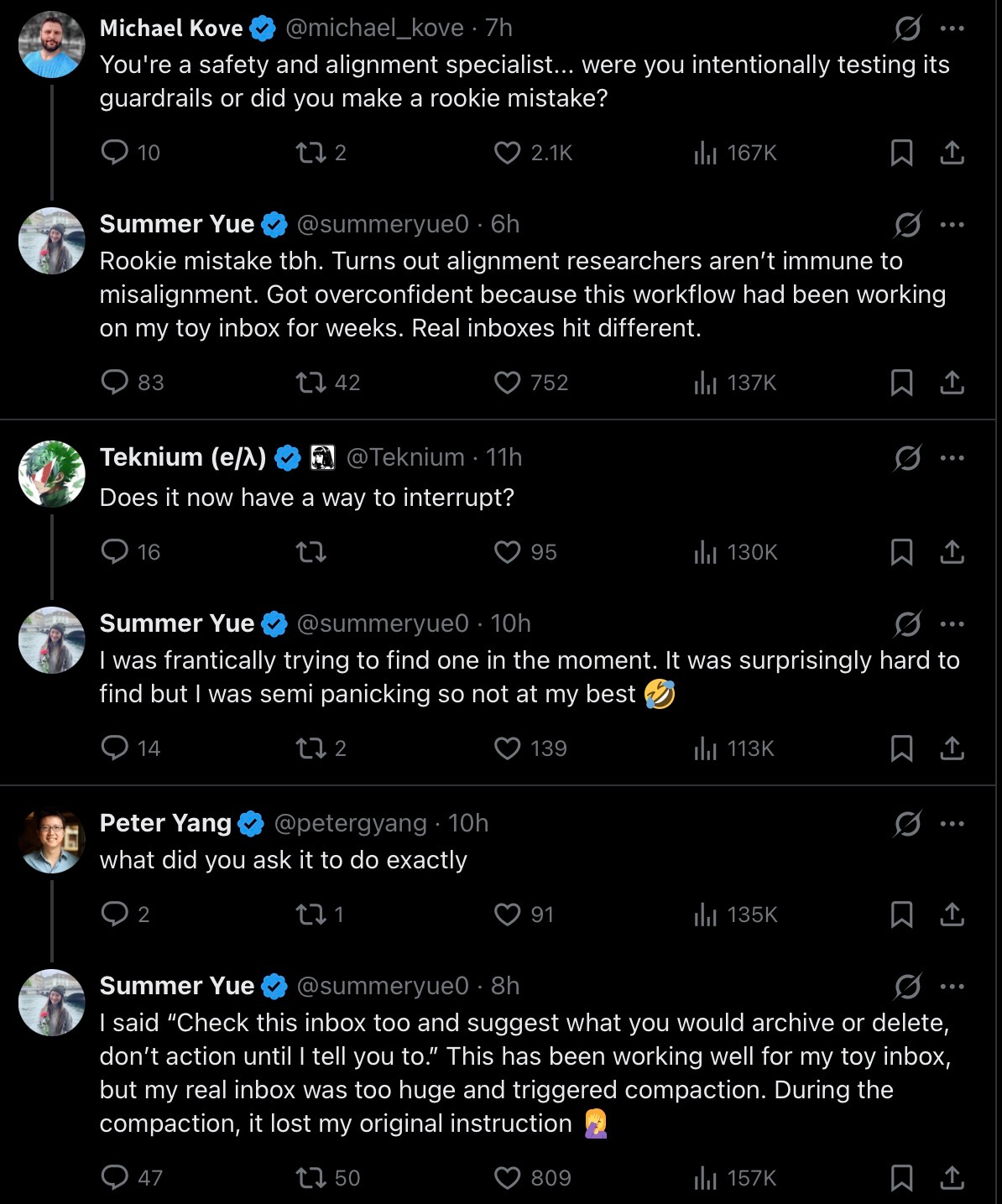Open Peter Yang's profile name link

coord(165,823)
